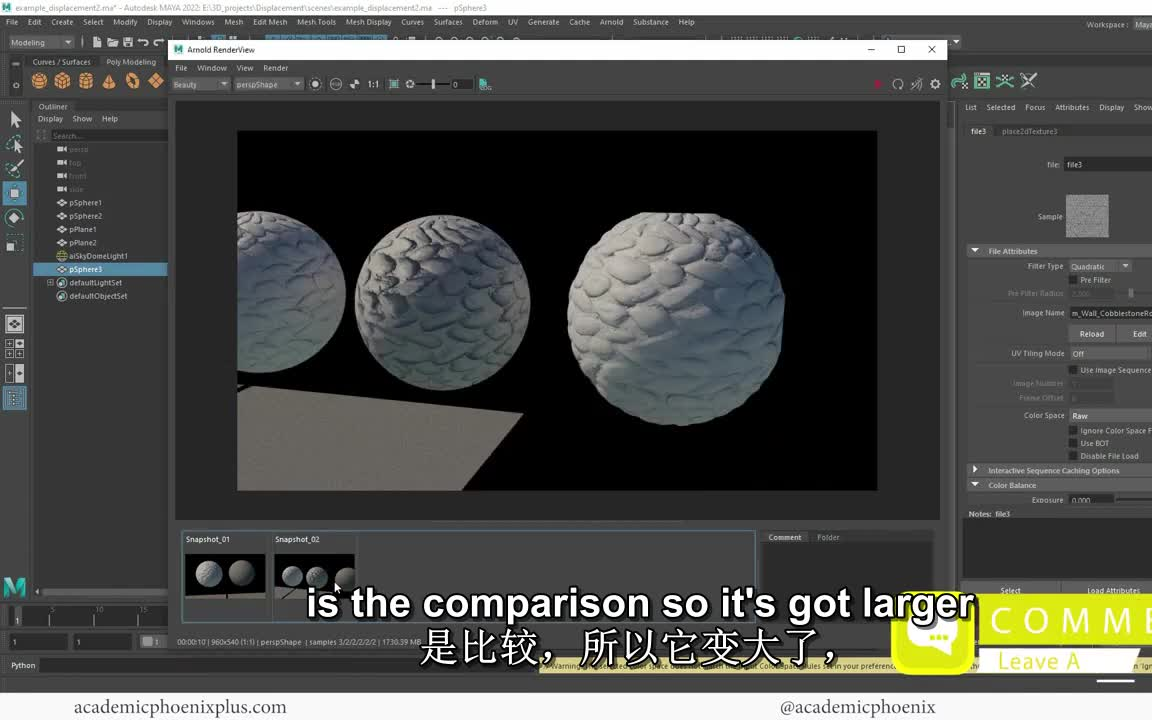The width and height of the screenshot is (1152, 720).
Task: Open the Mesh Tools menu
Action: pyautogui.click(x=316, y=22)
